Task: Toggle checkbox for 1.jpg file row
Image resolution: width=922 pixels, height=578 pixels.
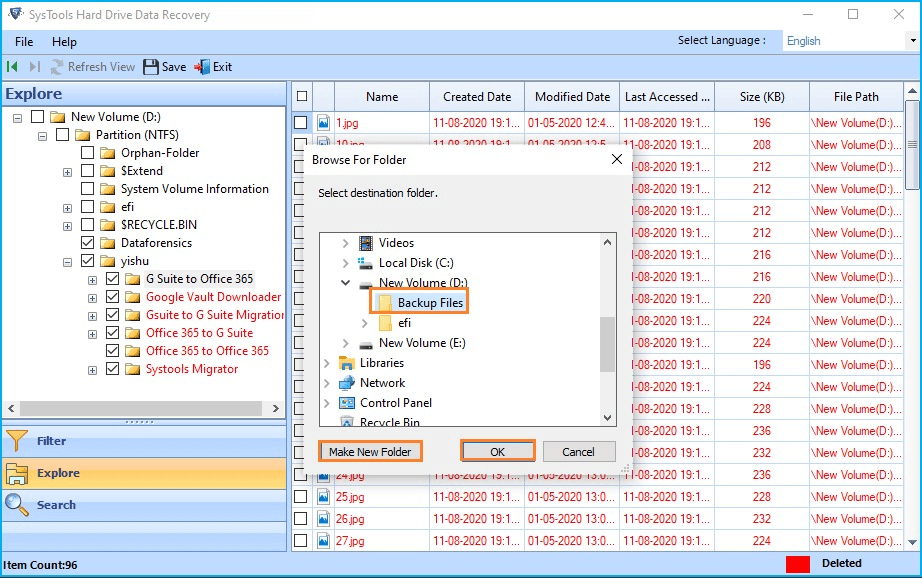Action: coord(301,123)
